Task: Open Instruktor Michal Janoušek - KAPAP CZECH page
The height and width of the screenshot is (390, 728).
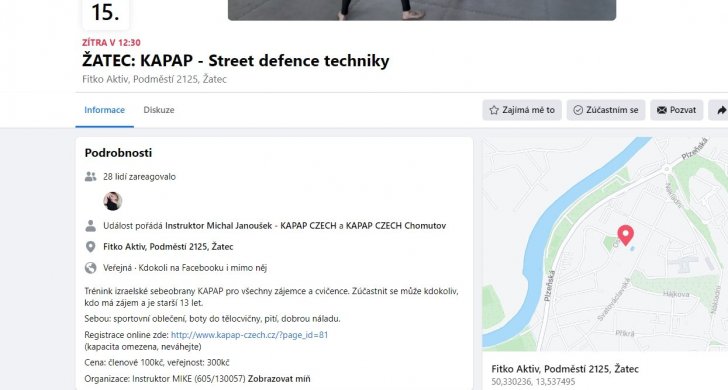Action: pos(251,226)
